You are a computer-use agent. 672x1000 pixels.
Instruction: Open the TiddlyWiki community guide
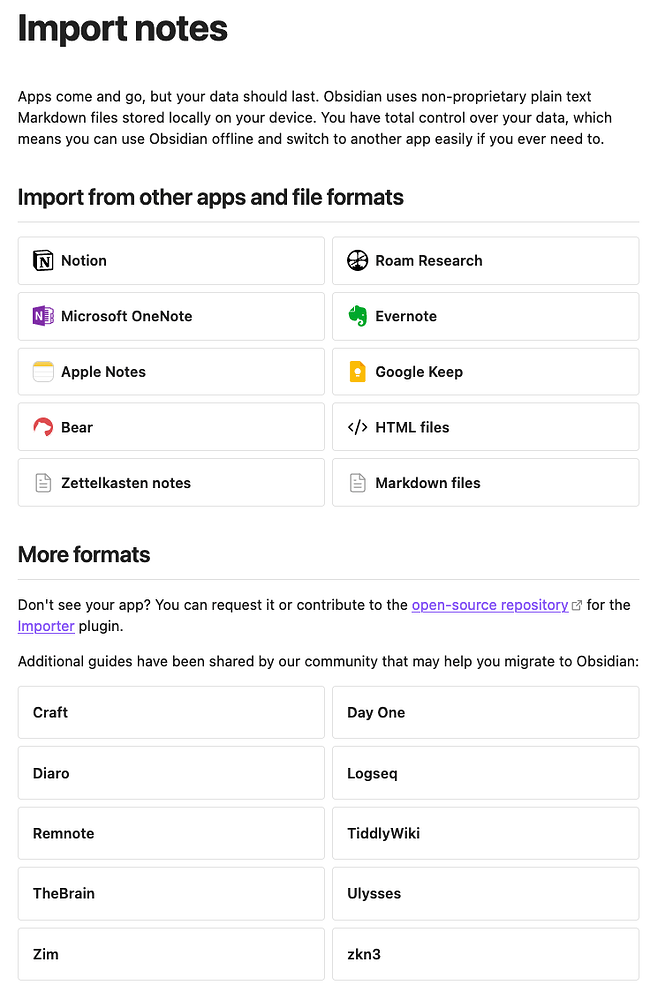[x=486, y=833]
